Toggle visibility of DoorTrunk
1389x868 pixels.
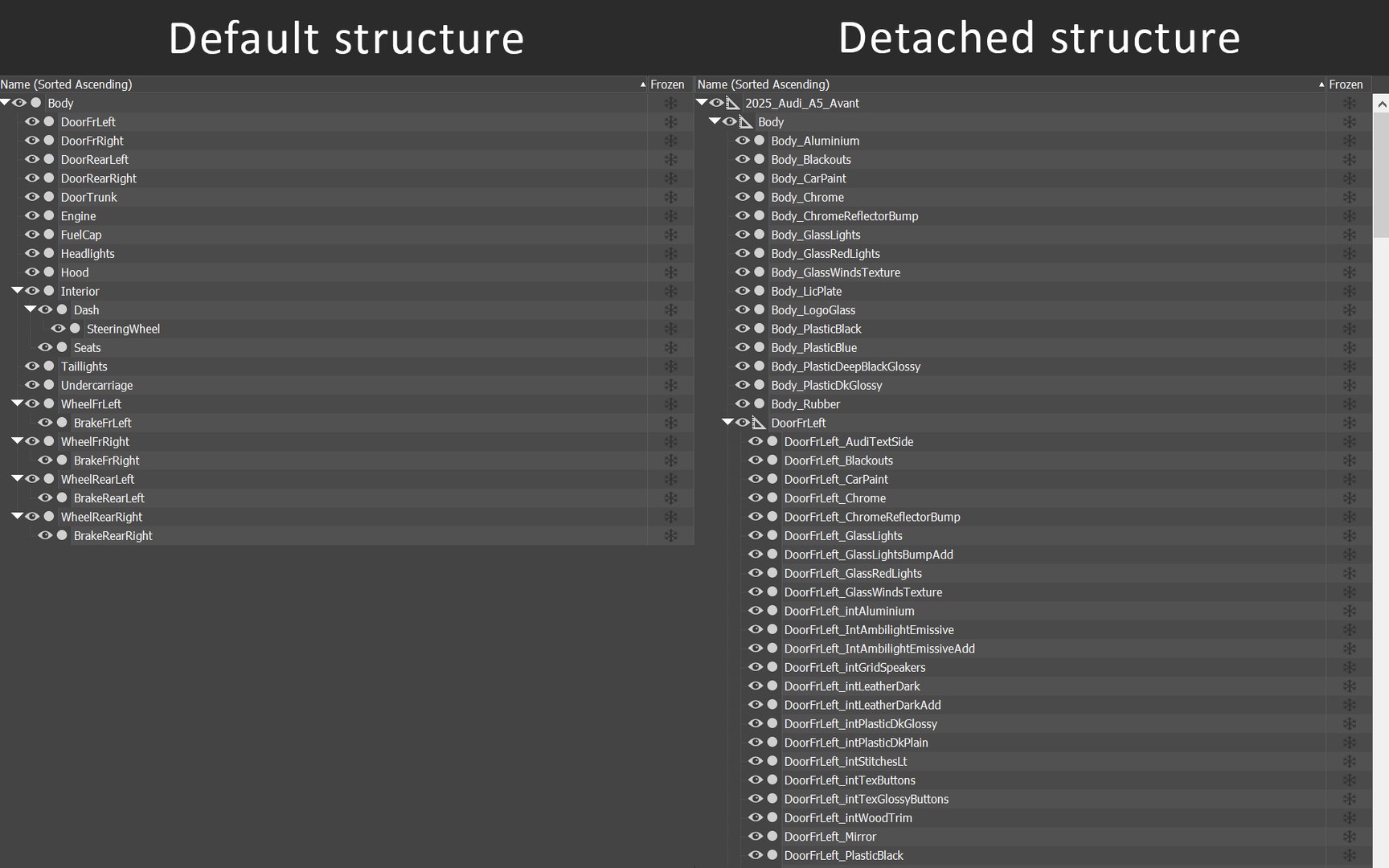pos(32,197)
